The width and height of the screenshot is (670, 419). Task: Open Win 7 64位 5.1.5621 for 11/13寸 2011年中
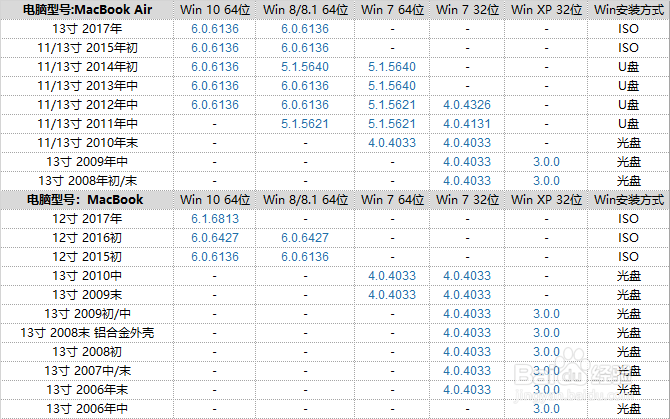pos(392,124)
